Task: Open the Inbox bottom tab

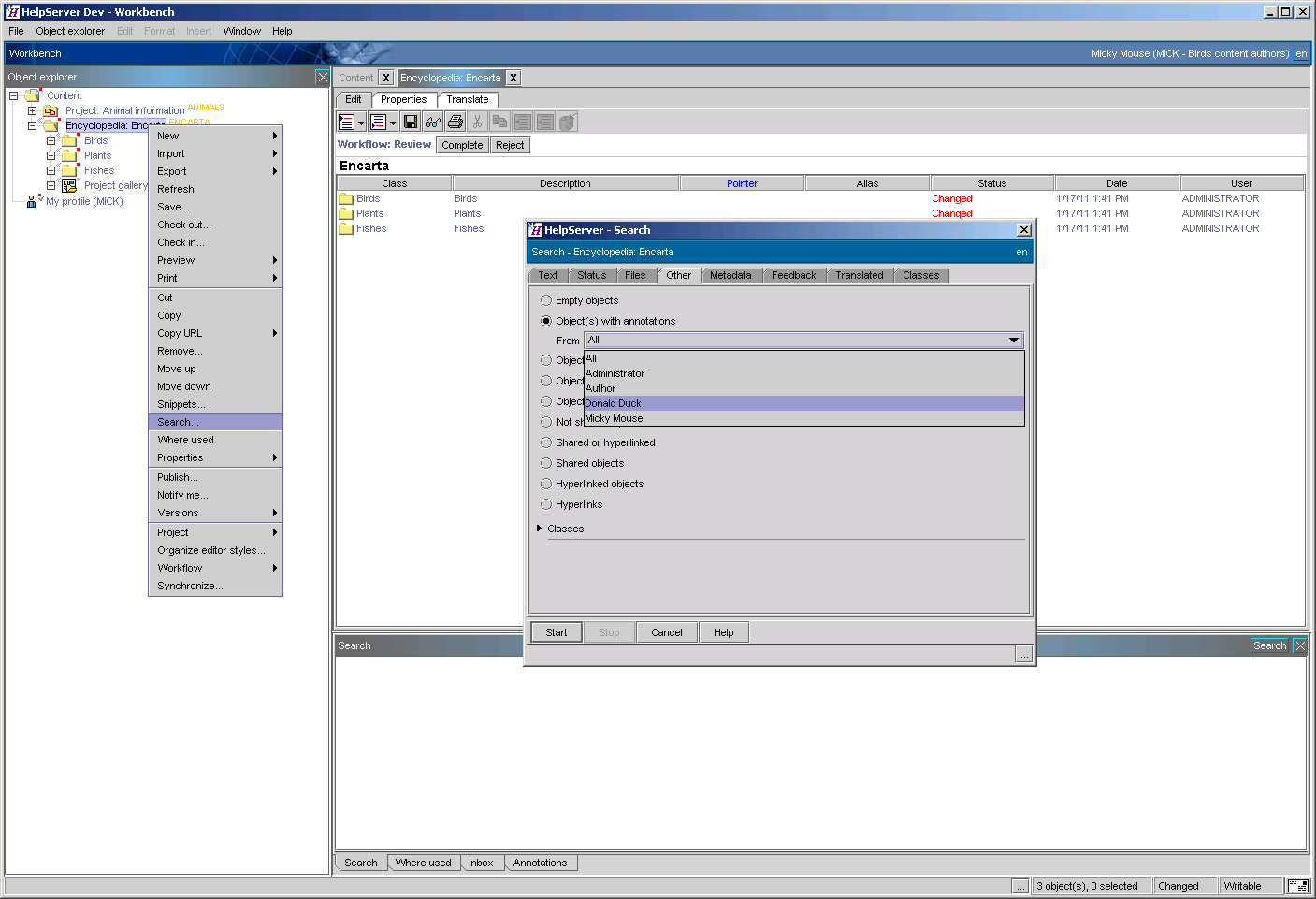Action: pos(481,863)
